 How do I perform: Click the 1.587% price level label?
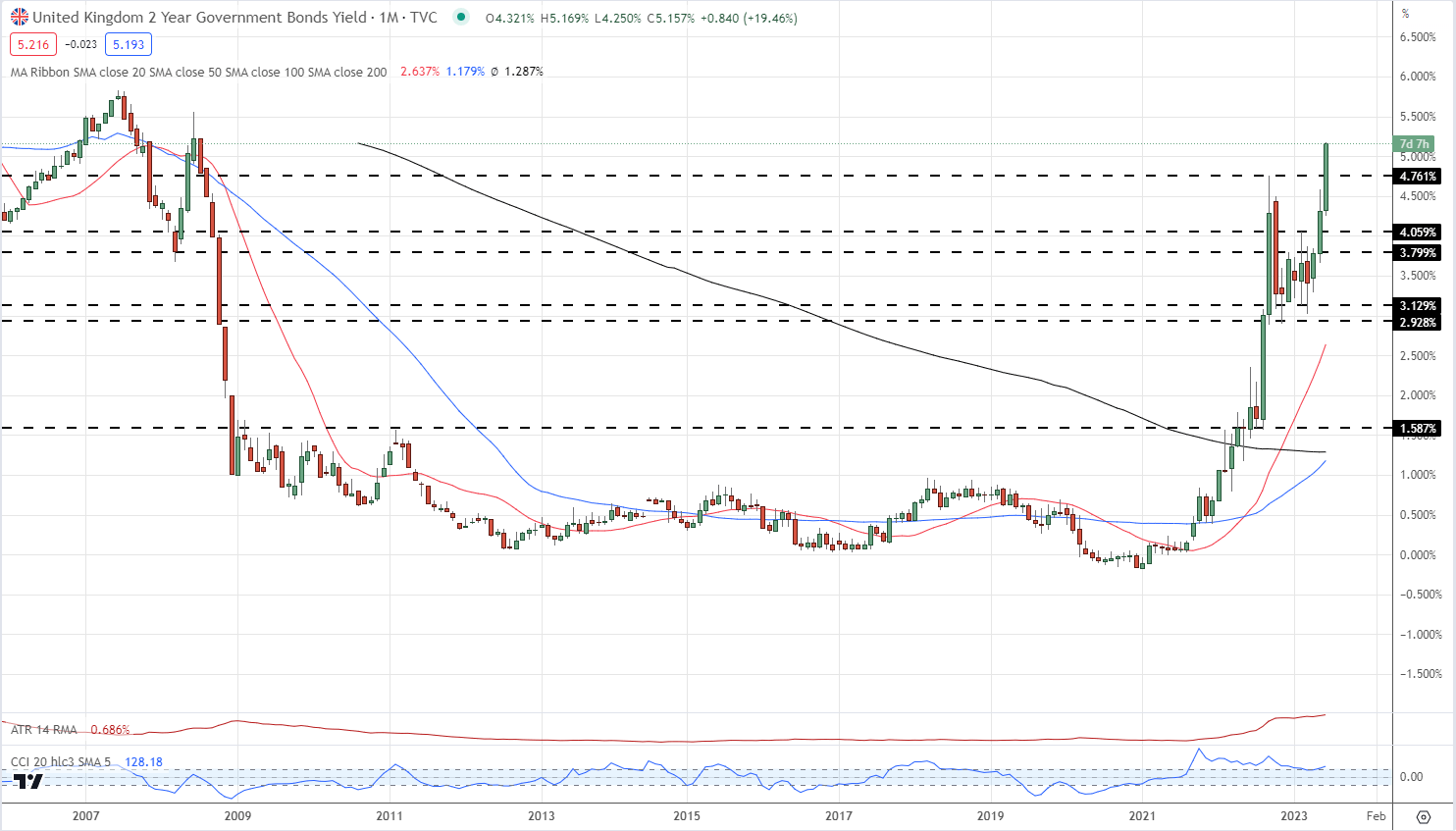point(1418,429)
